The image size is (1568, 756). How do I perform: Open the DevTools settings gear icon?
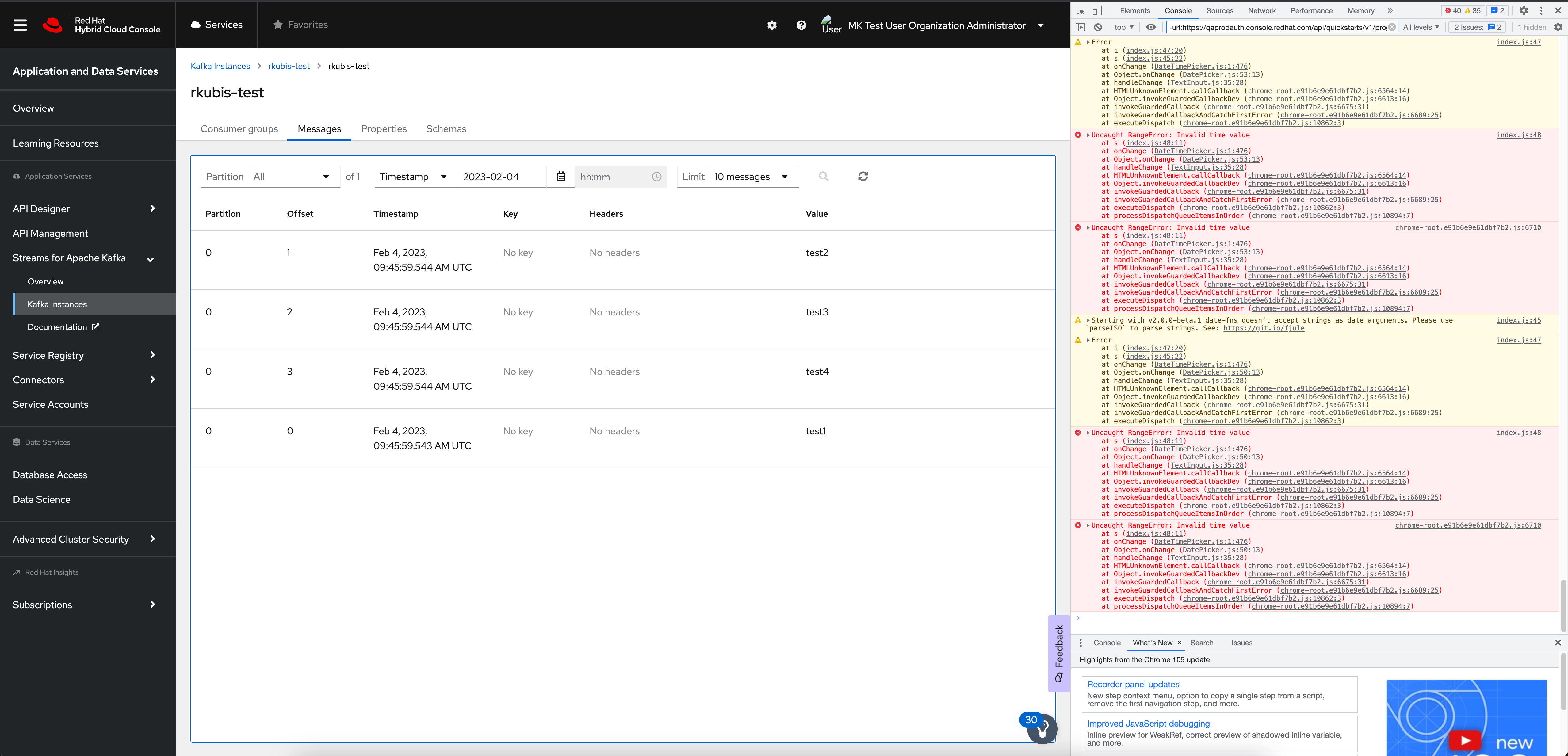[1524, 10]
